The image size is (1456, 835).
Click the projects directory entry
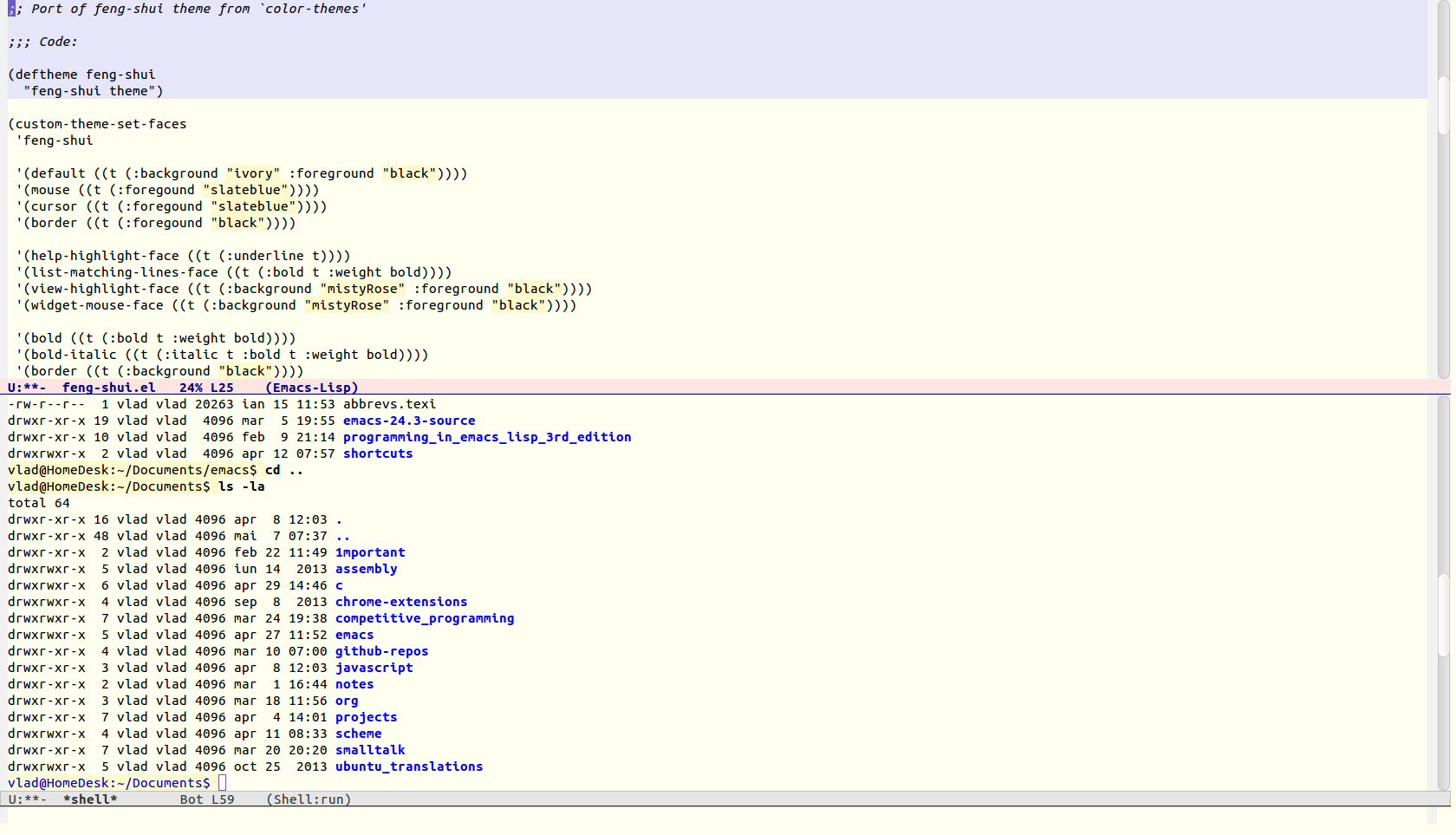coord(367,717)
